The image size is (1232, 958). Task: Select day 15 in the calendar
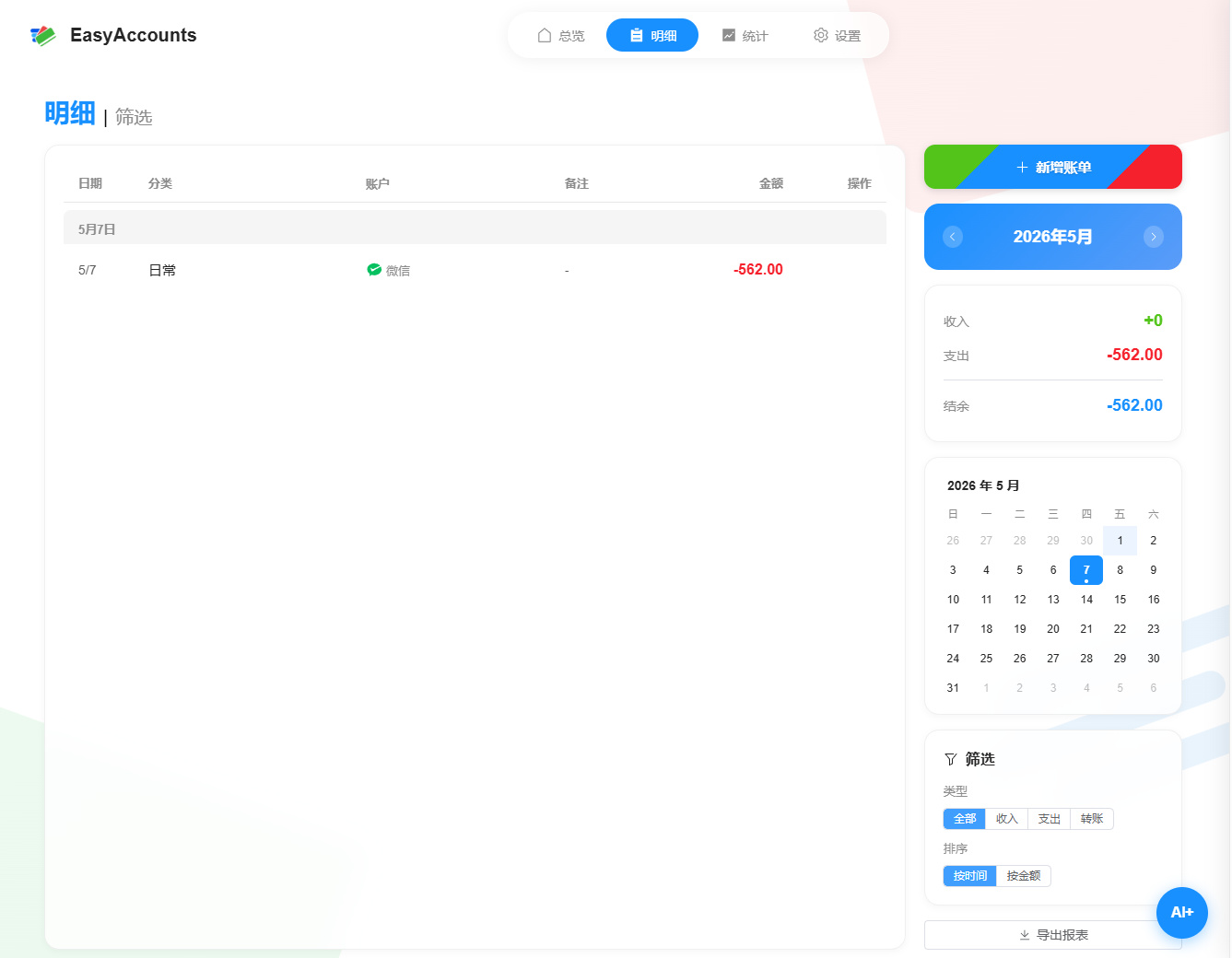[1120, 600]
